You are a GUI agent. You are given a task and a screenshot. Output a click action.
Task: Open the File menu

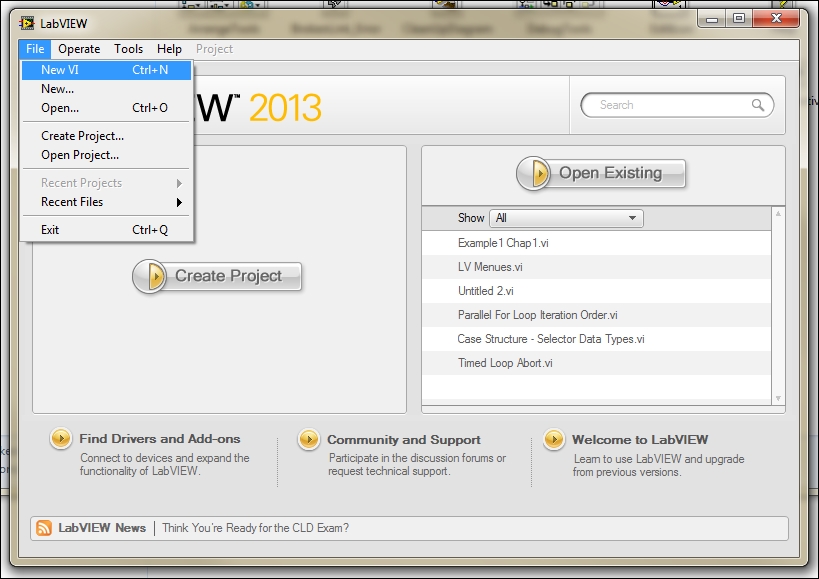(x=35, y=49)
